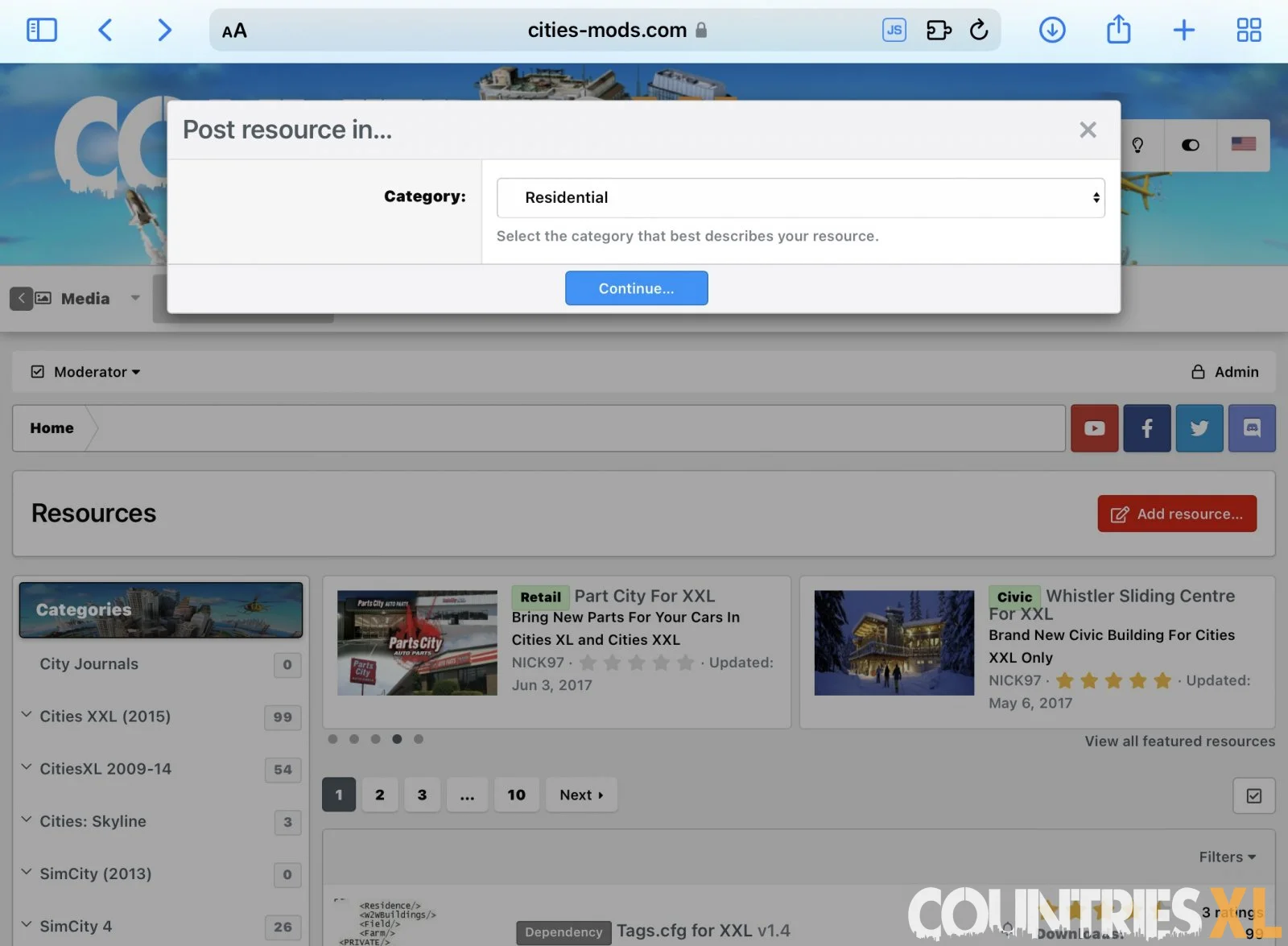Click the Add resource... button
This screenshot has width=1288, height=946.
click(x=1177, y=514)
